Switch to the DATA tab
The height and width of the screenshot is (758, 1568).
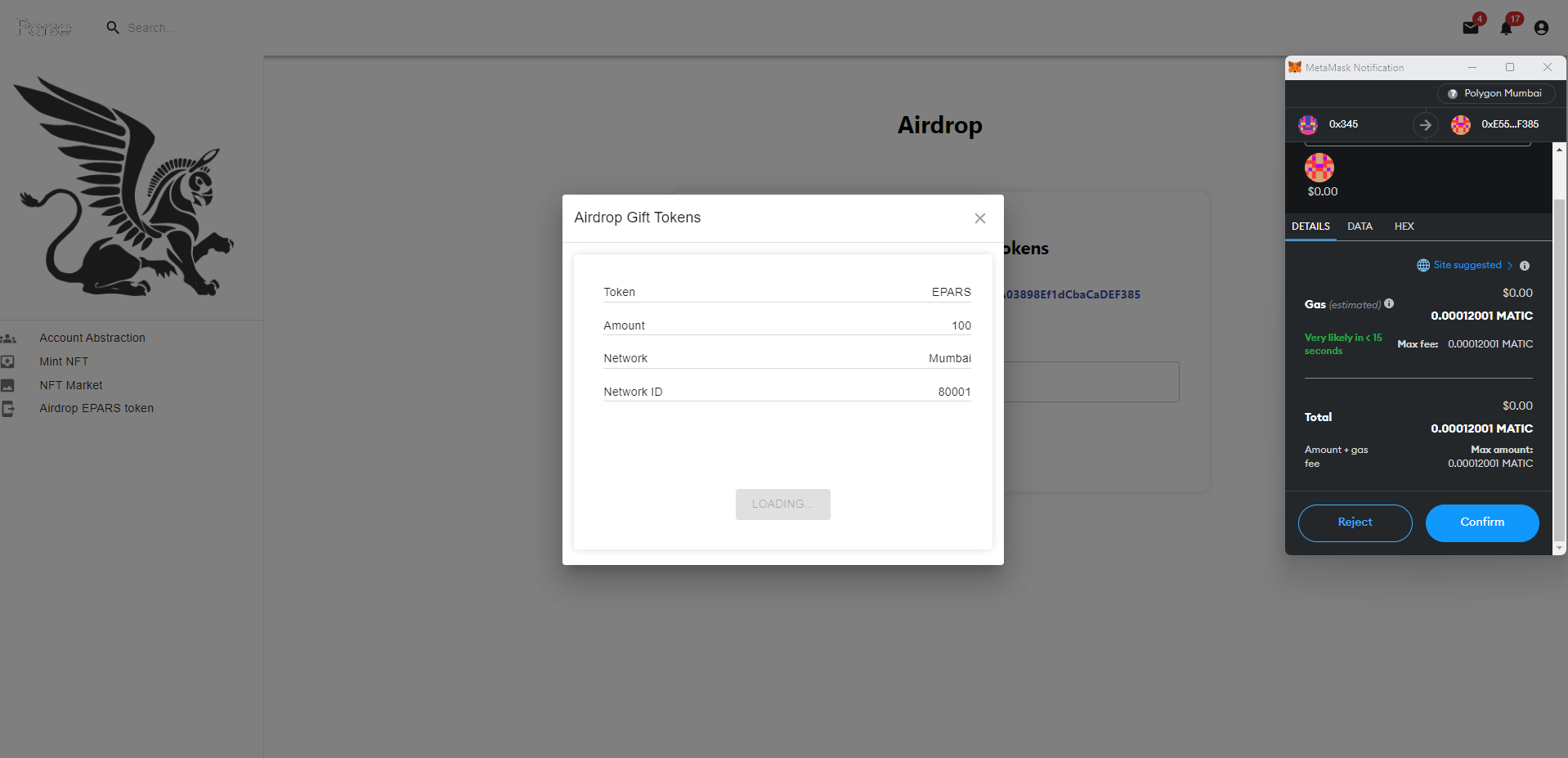click(1360, 227)
